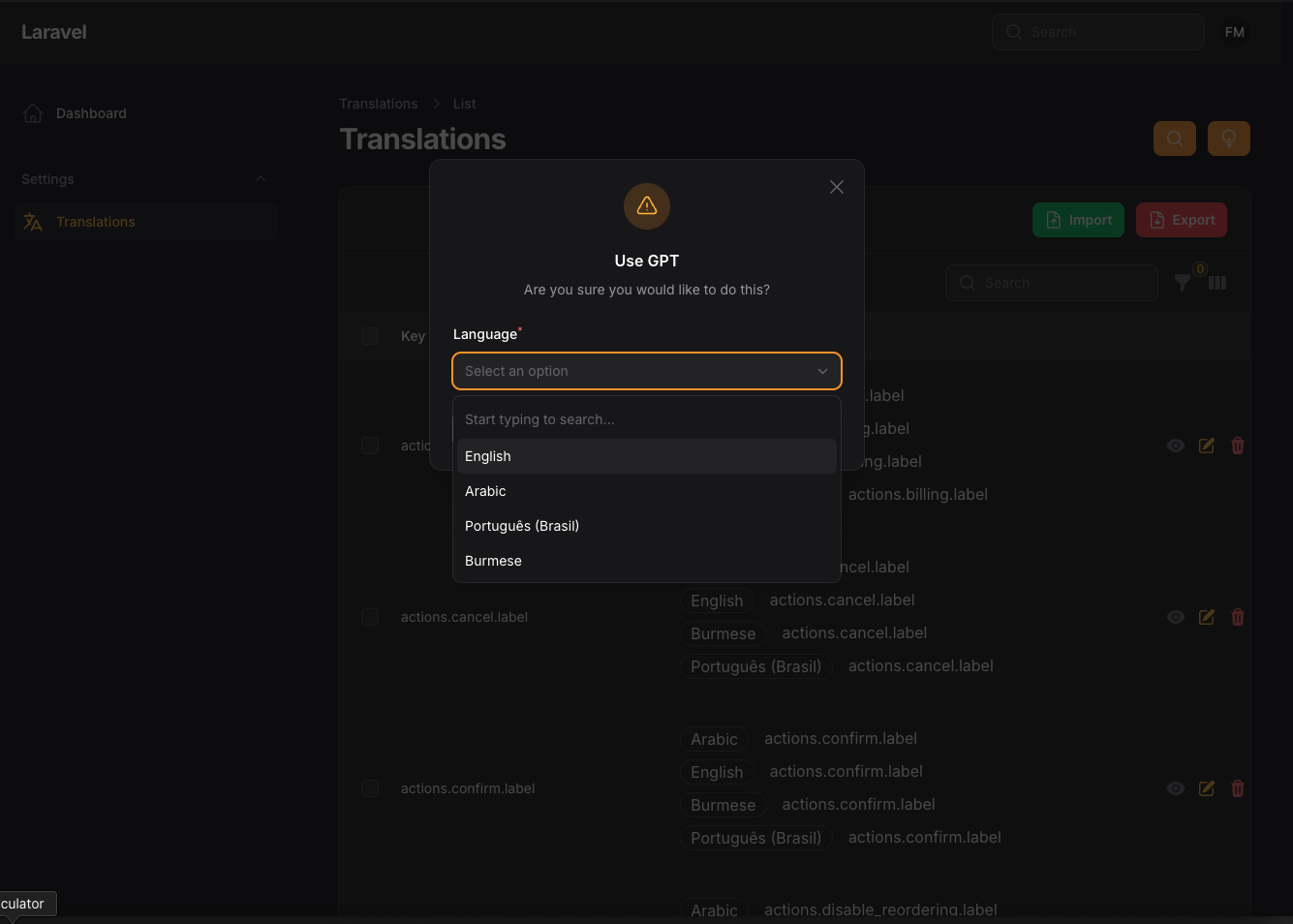View actions.confirm.label via eye icon
The image size is (1293, 924).
(1176, 788)
